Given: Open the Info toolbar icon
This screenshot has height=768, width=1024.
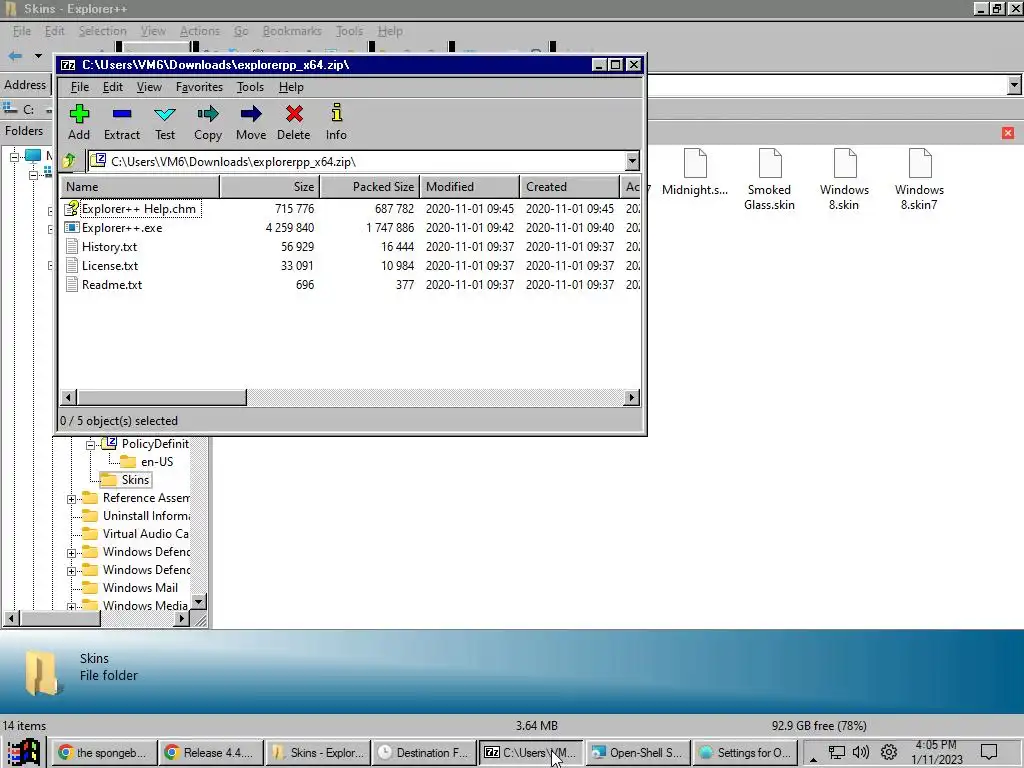Looking at the screenshot, I should 336,122.
